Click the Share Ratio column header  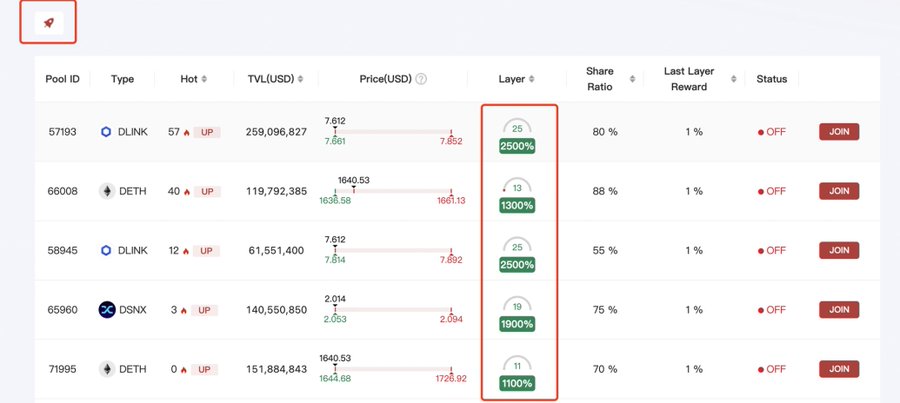[600, 79]
